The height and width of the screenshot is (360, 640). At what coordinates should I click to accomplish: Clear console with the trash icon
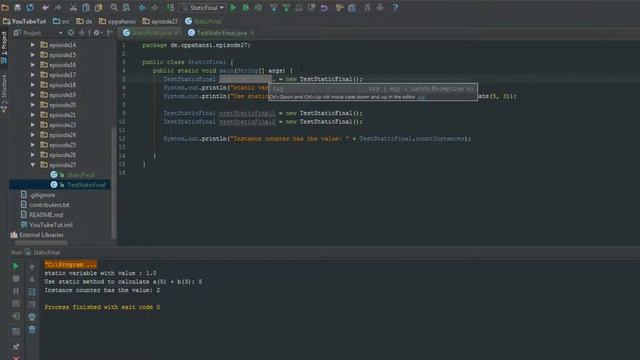coord(32,329)
